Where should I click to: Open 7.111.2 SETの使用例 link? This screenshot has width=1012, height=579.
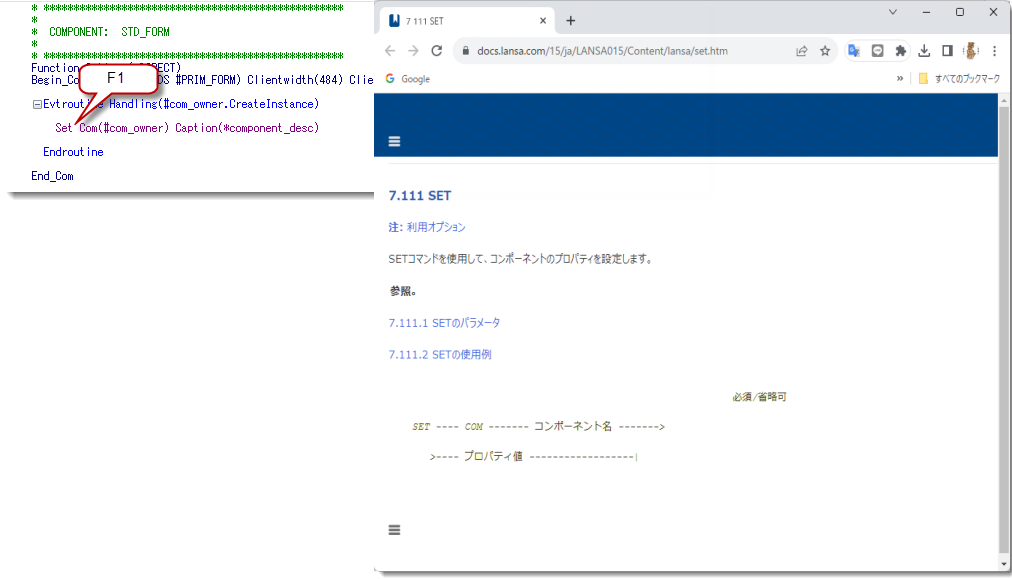point(440,354)
